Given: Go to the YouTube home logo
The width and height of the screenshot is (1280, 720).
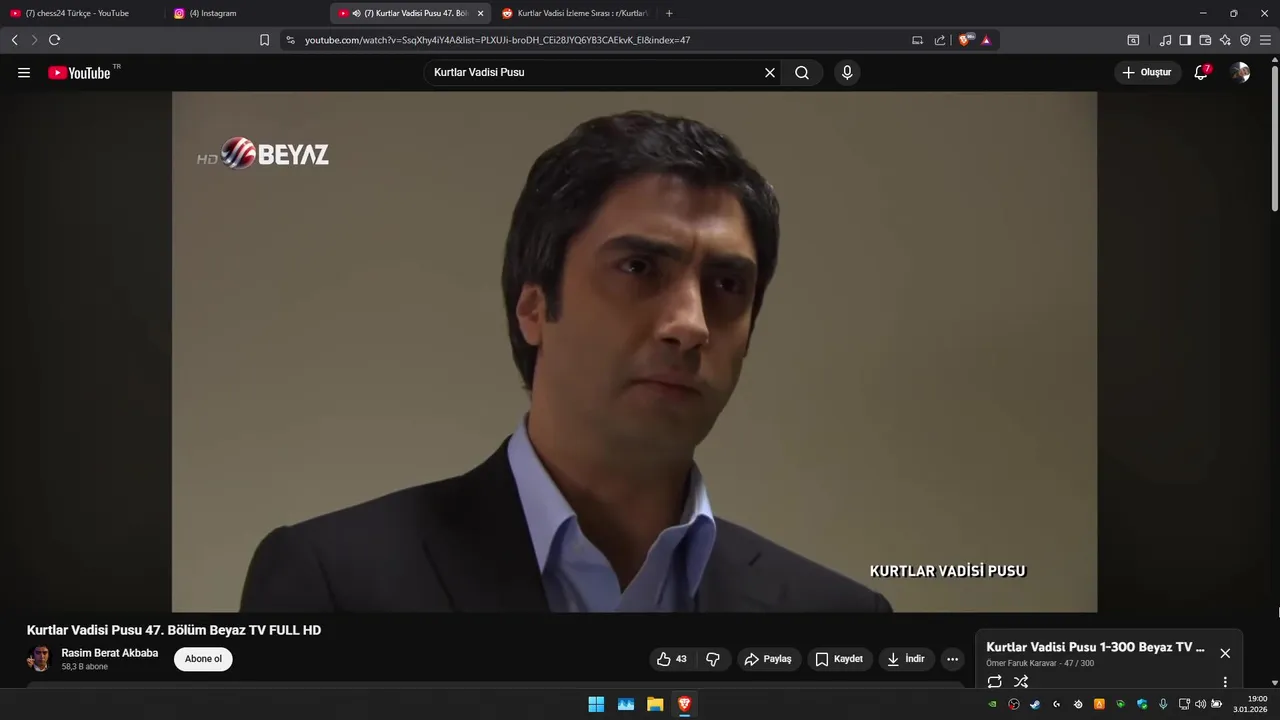Looking at the screenshot, I should pos(79,73).
